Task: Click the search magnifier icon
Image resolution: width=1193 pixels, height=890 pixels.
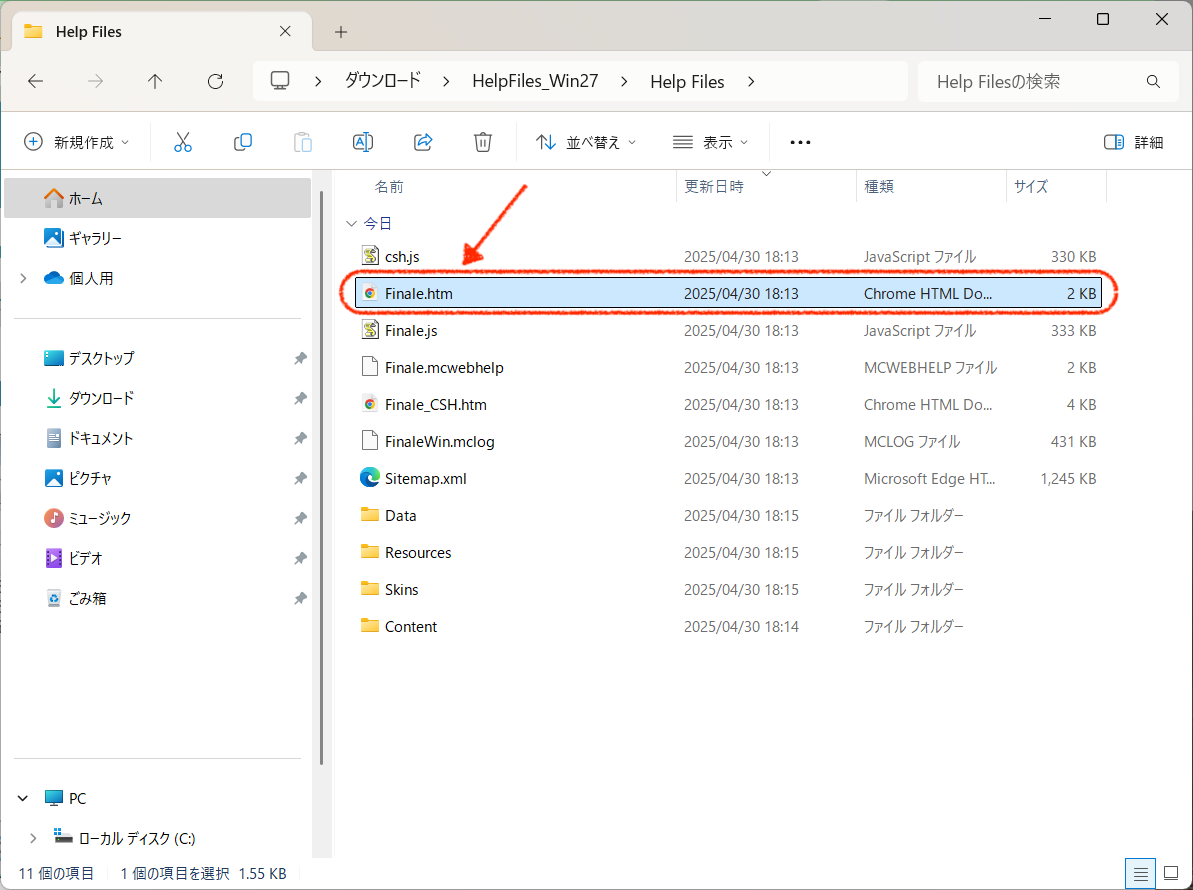Action: point(1153,81)
